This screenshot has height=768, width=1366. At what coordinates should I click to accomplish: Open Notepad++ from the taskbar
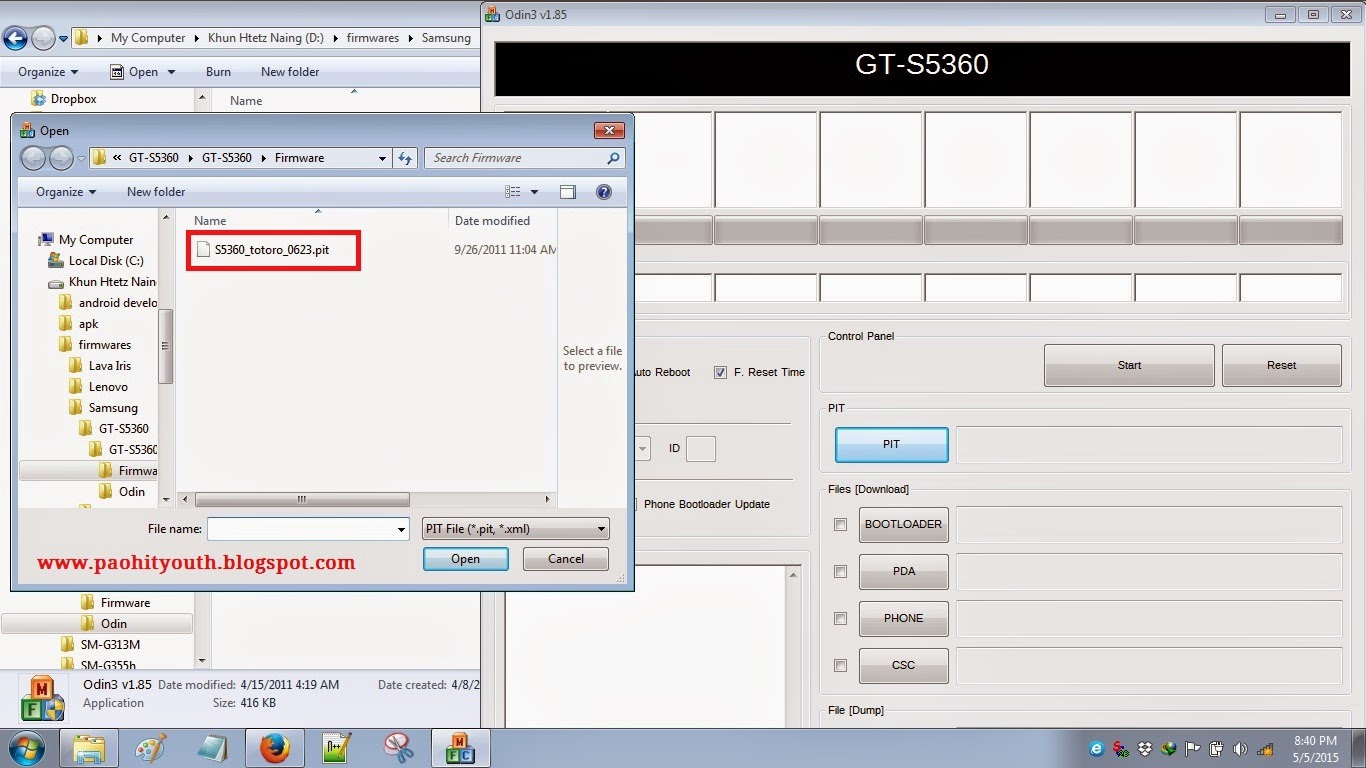pyautogui.click(x=337, y=748)
